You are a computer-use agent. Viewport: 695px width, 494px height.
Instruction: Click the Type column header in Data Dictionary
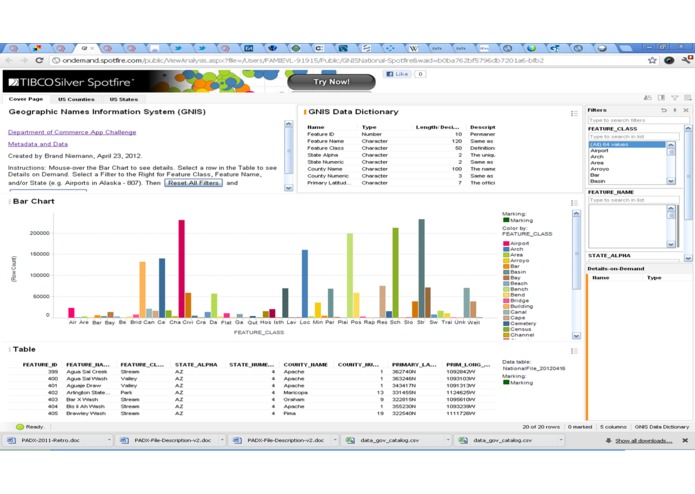369,127
